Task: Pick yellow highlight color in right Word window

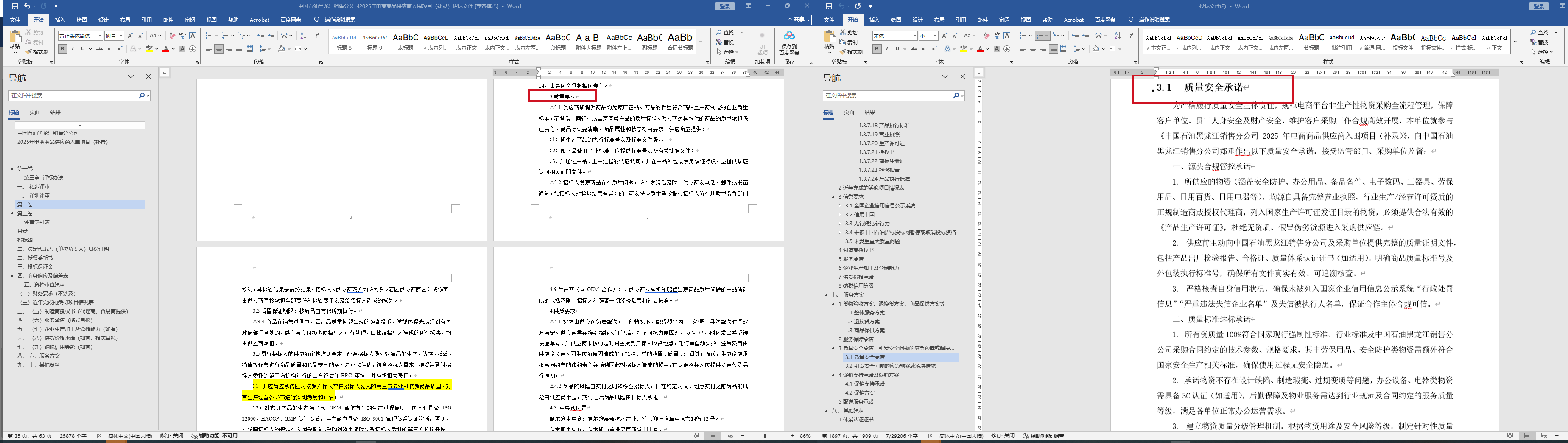Action: [x=964, y=49]
